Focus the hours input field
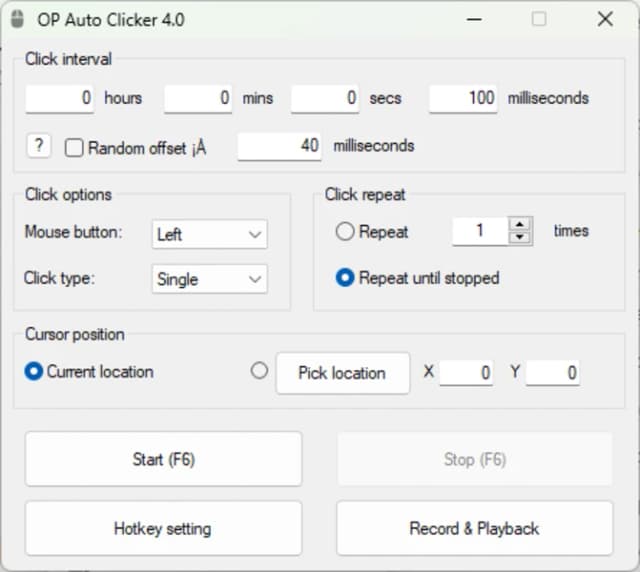The width and height of the screenshot is (640, 572). (60, 98)
